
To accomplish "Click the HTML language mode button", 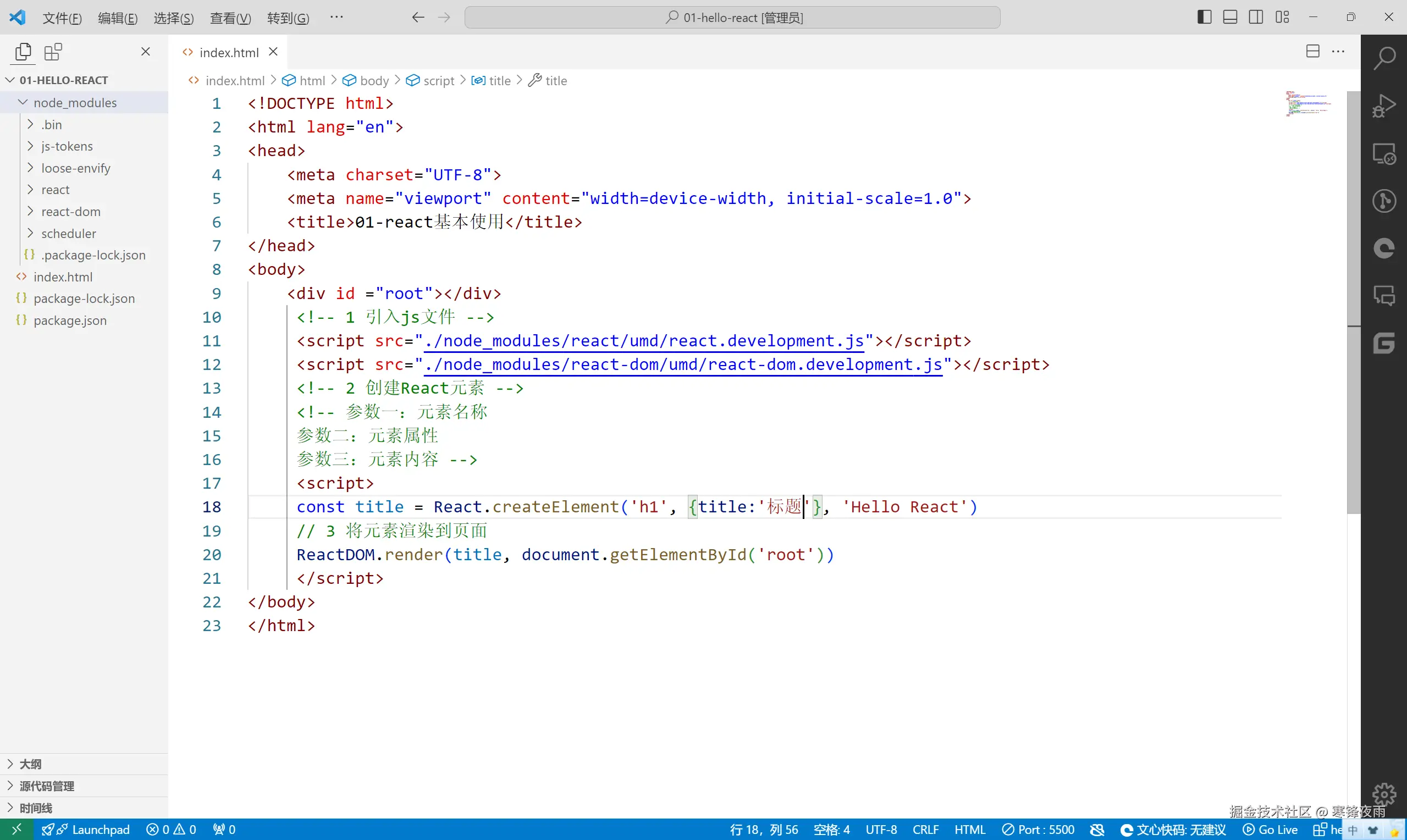I will [969, 830].
